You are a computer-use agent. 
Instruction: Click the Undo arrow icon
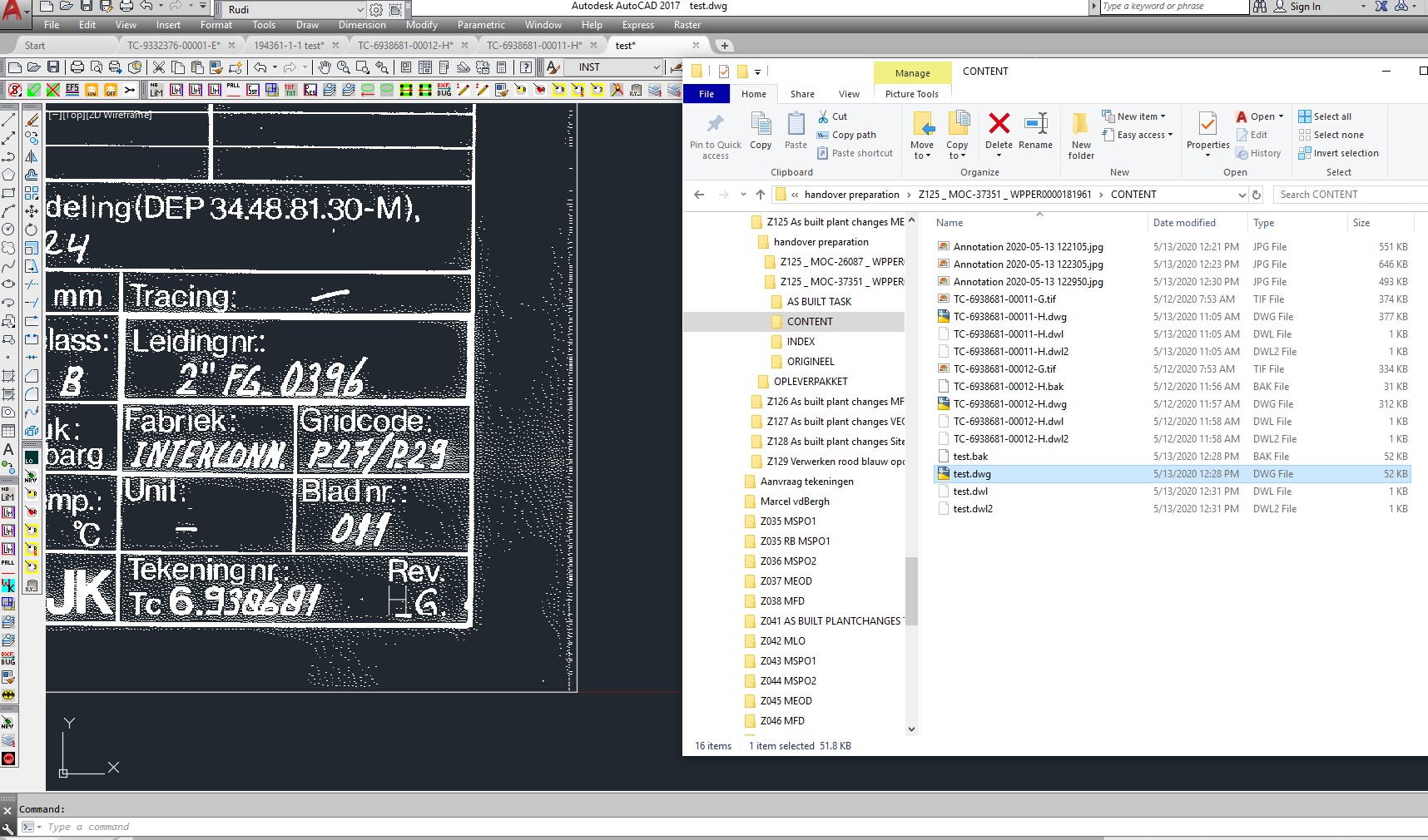coord(260,69)
